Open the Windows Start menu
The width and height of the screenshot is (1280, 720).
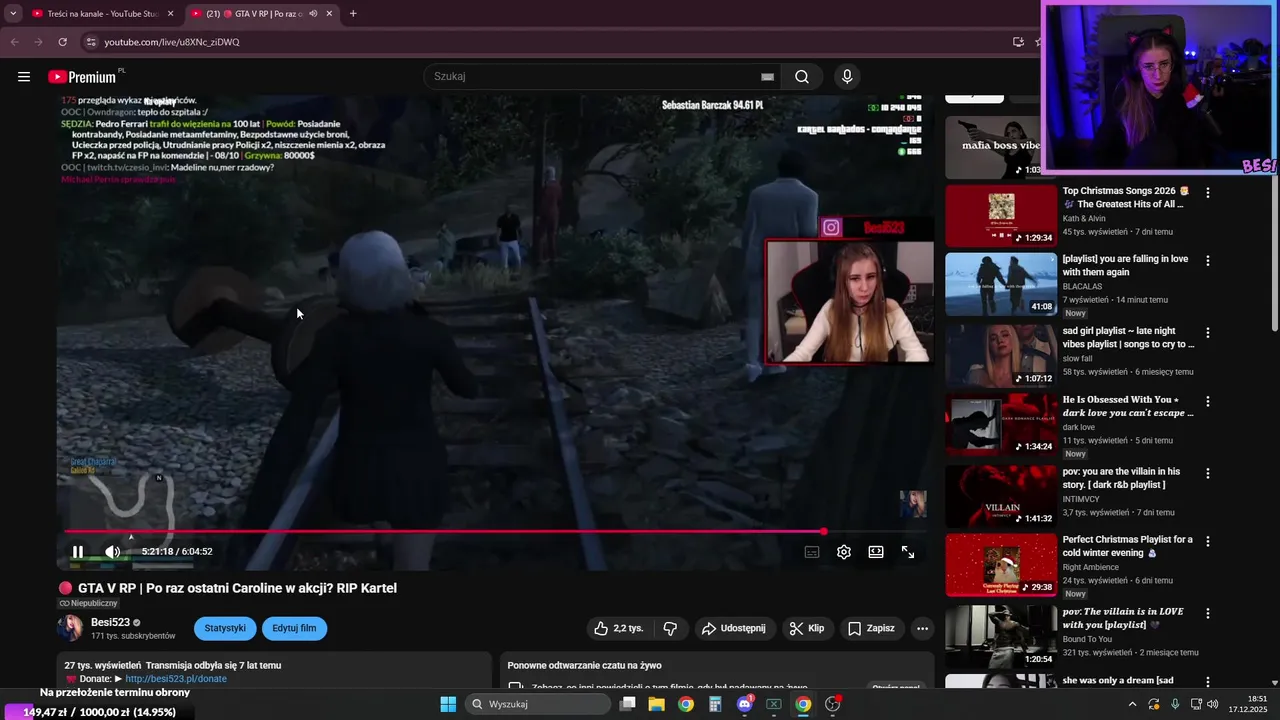[448, 704]
